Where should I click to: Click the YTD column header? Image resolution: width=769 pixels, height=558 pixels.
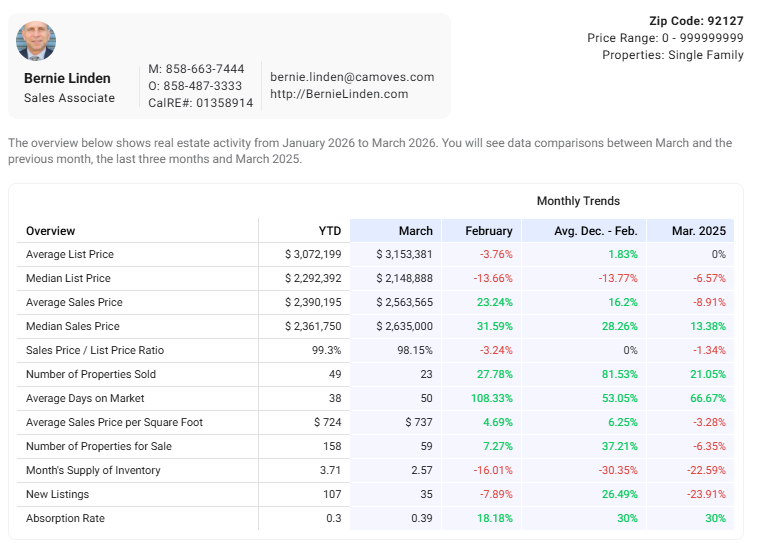(x=329, y=231)
